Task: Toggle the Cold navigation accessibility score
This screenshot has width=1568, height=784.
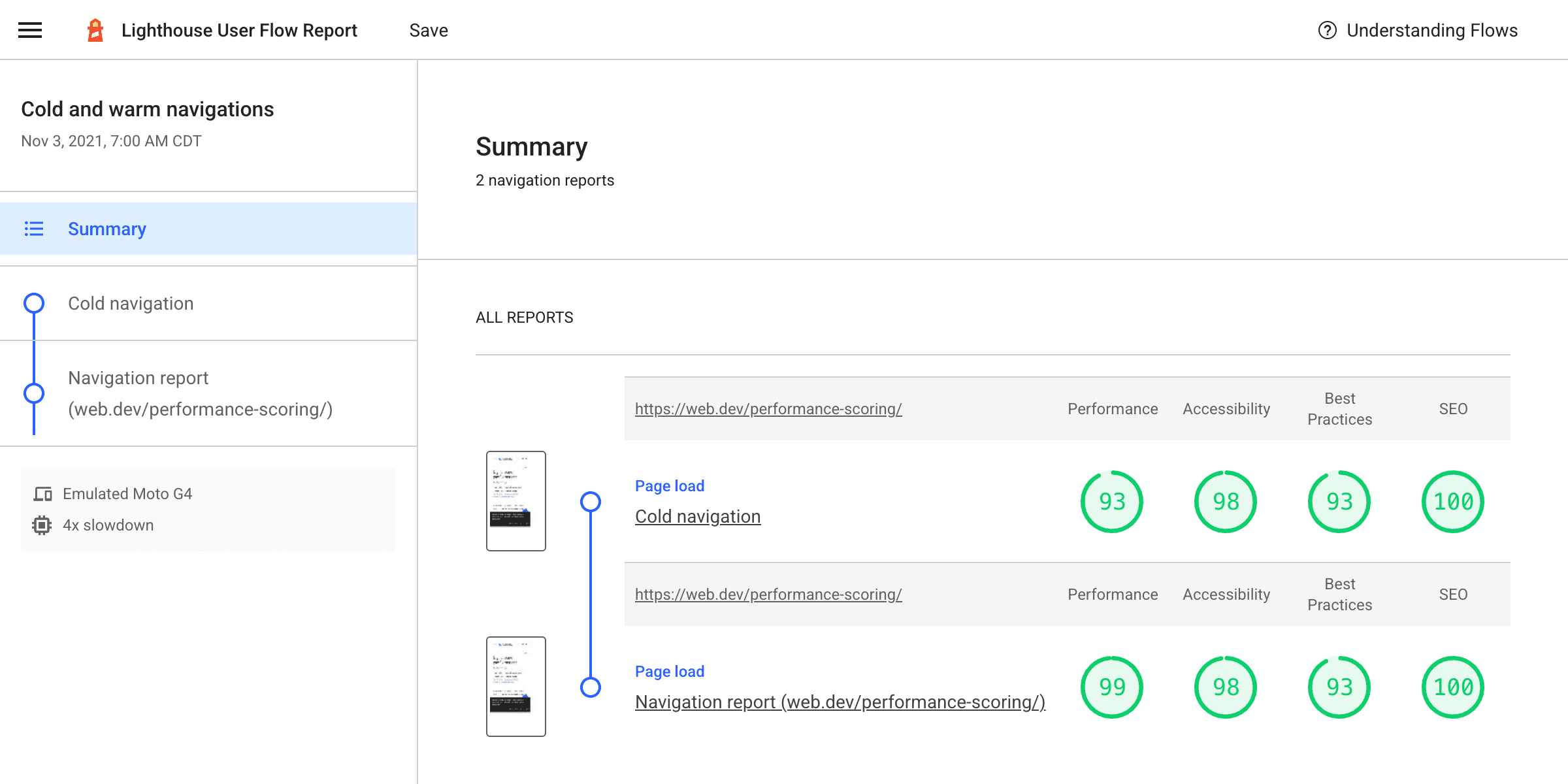Action: tap(1225, 501)
